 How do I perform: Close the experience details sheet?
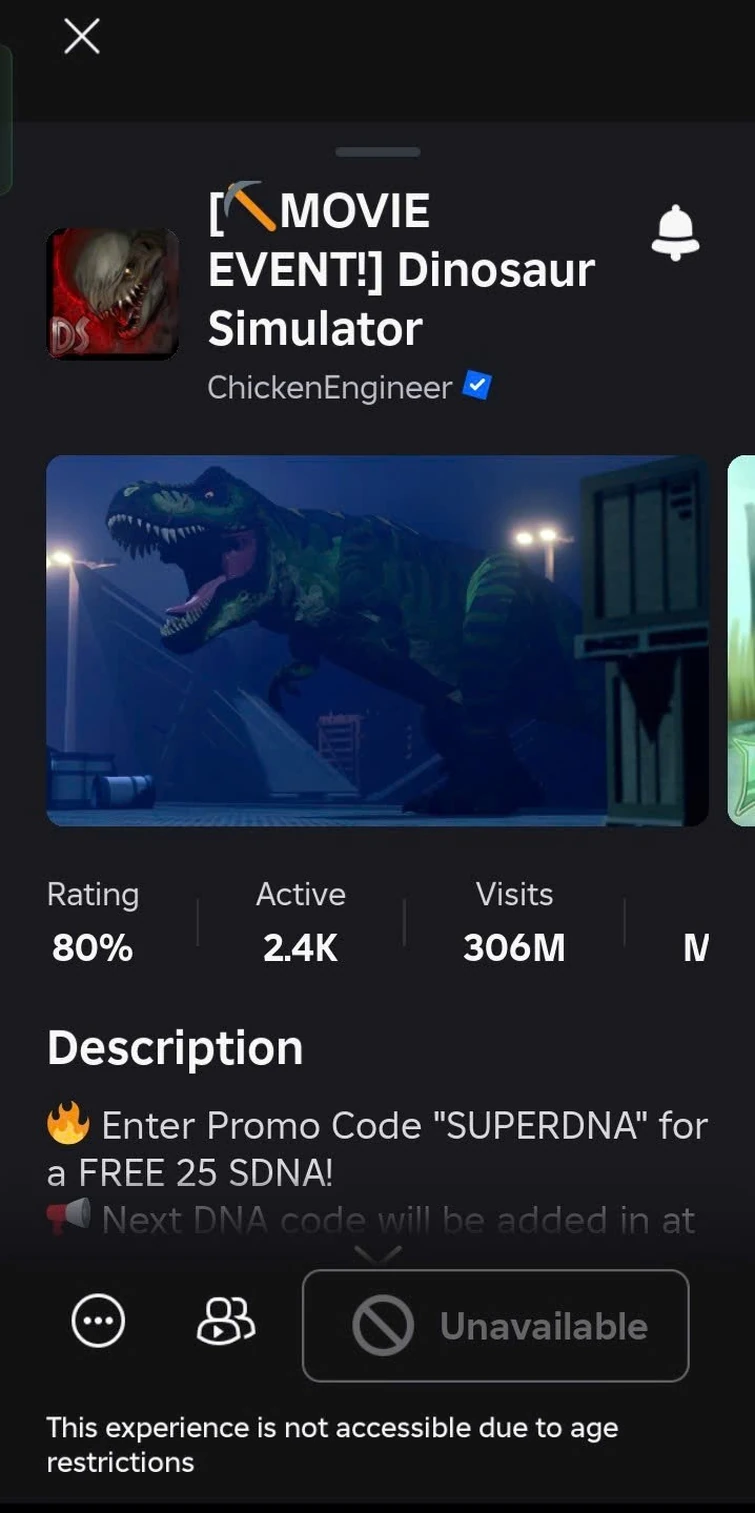(82, 37)
